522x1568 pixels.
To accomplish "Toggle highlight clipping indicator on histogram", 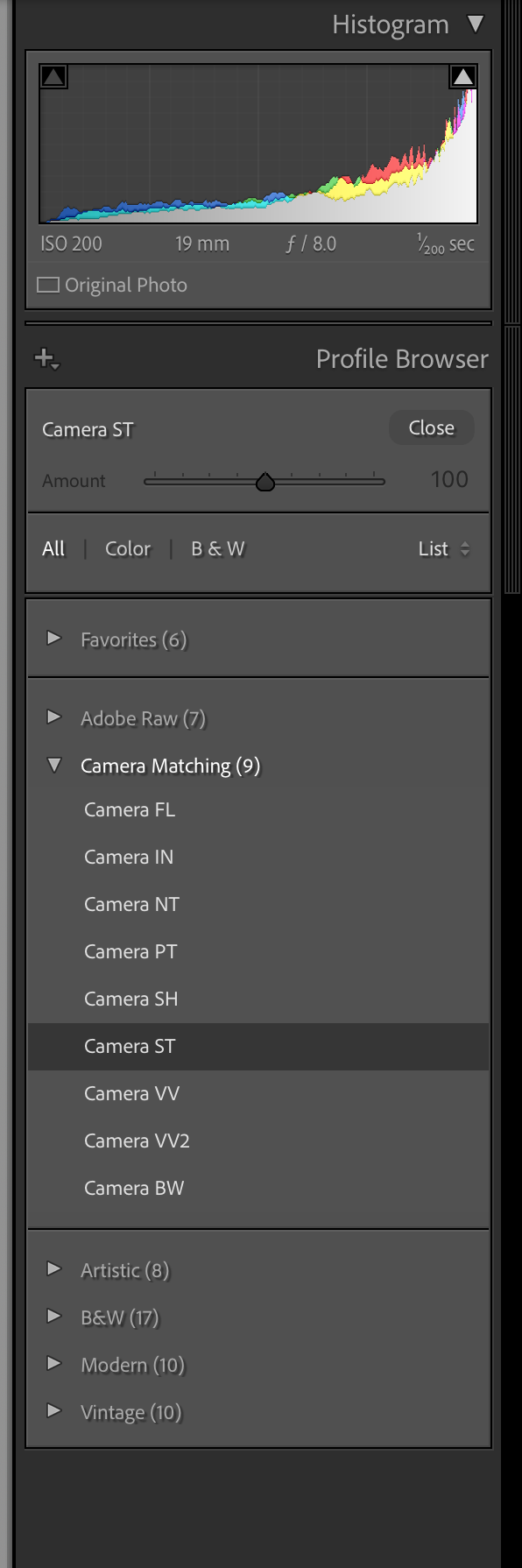I will point(462,76).
